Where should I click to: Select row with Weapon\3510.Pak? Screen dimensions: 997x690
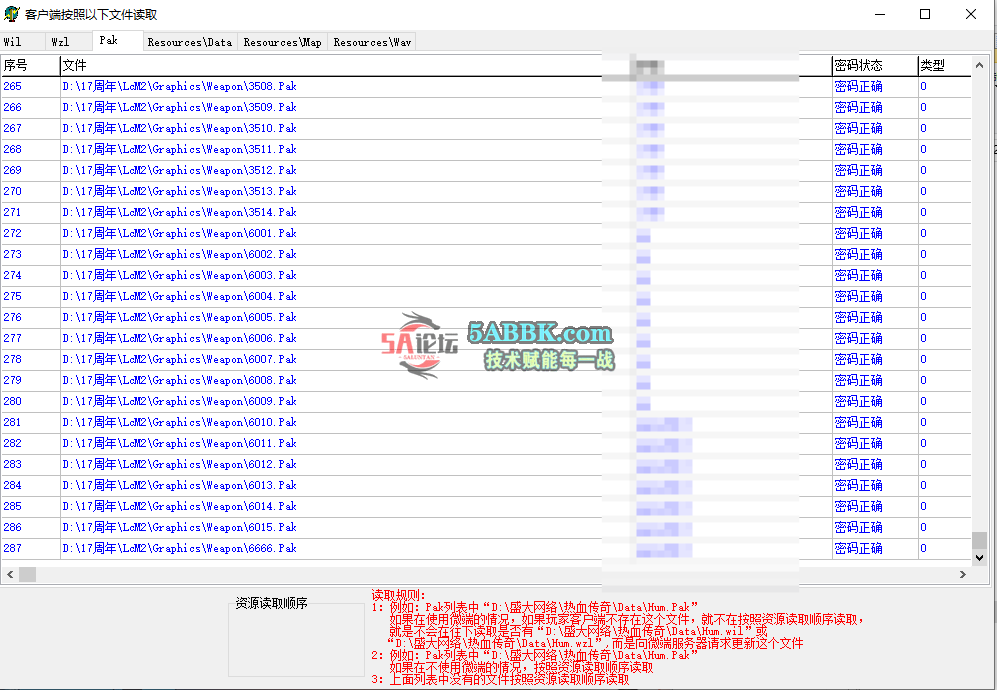click(486, 128)
